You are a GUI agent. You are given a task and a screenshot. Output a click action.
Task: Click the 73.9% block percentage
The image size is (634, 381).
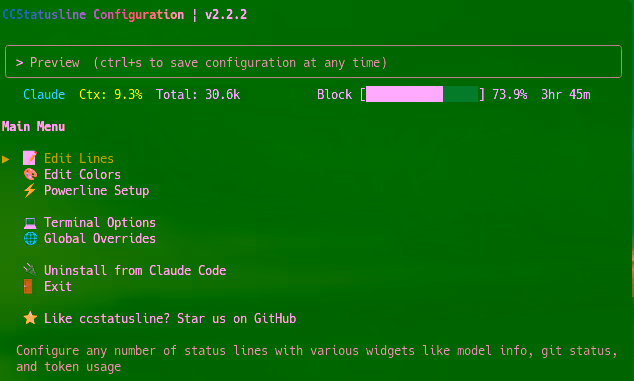tap(510, 94)
